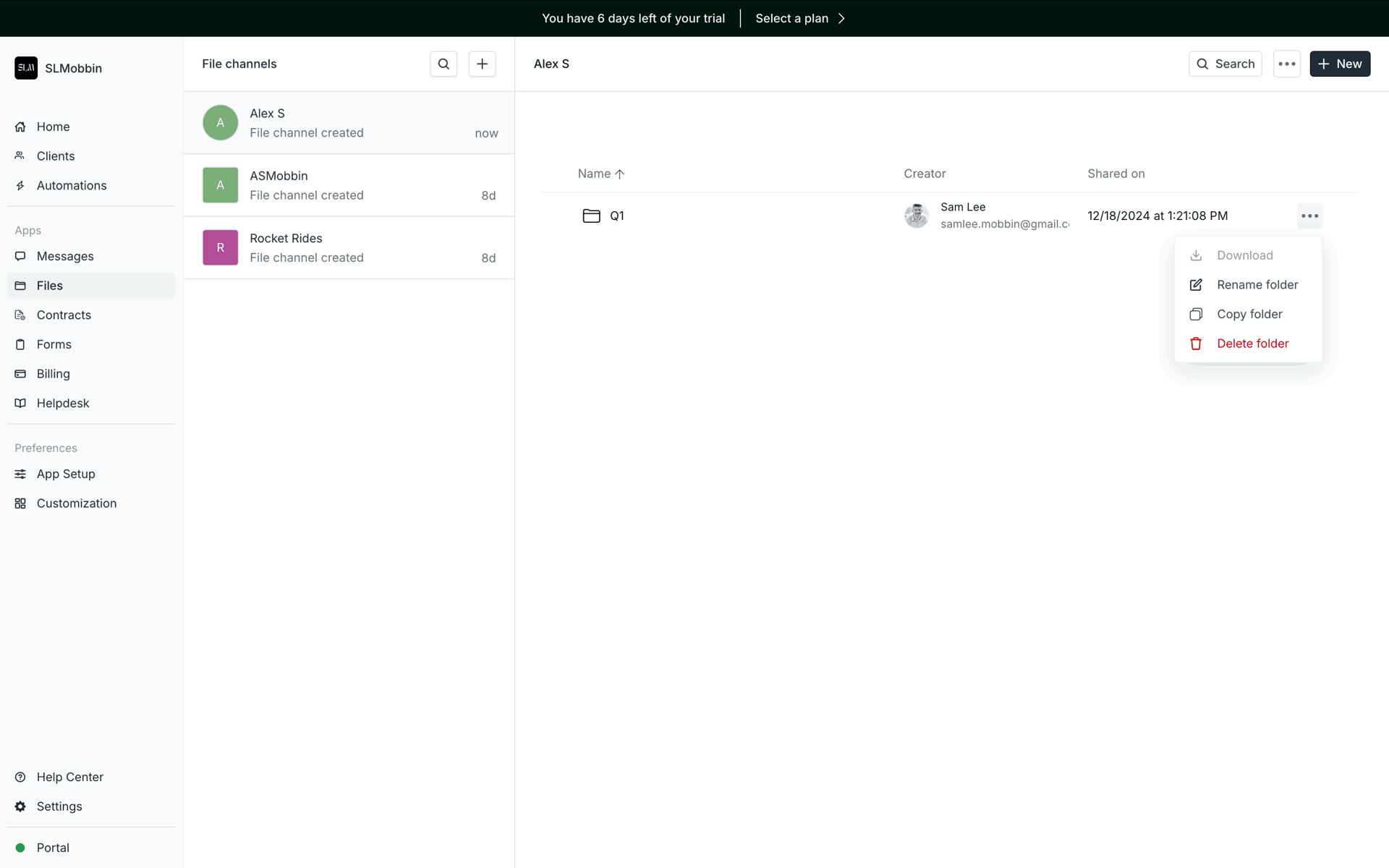Click the Shared on column header
1389x868 pixels.
point(1116,174)
